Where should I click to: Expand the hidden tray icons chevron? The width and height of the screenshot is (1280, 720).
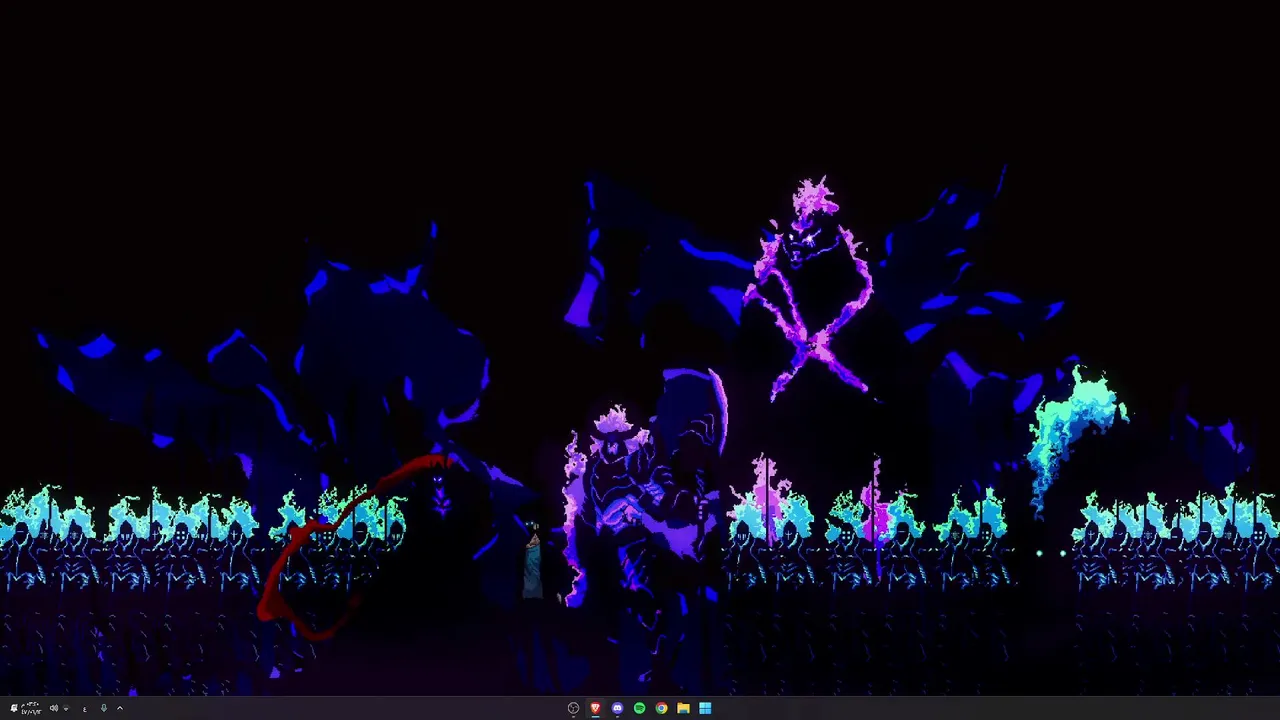point(120,708)
